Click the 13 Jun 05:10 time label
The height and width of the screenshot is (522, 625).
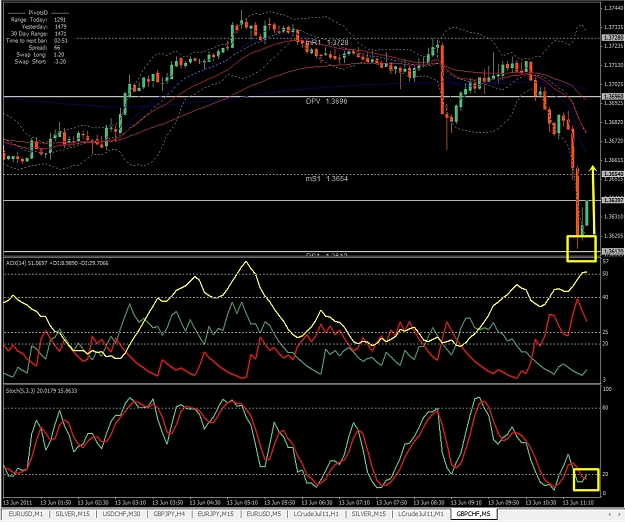point(242,502)
